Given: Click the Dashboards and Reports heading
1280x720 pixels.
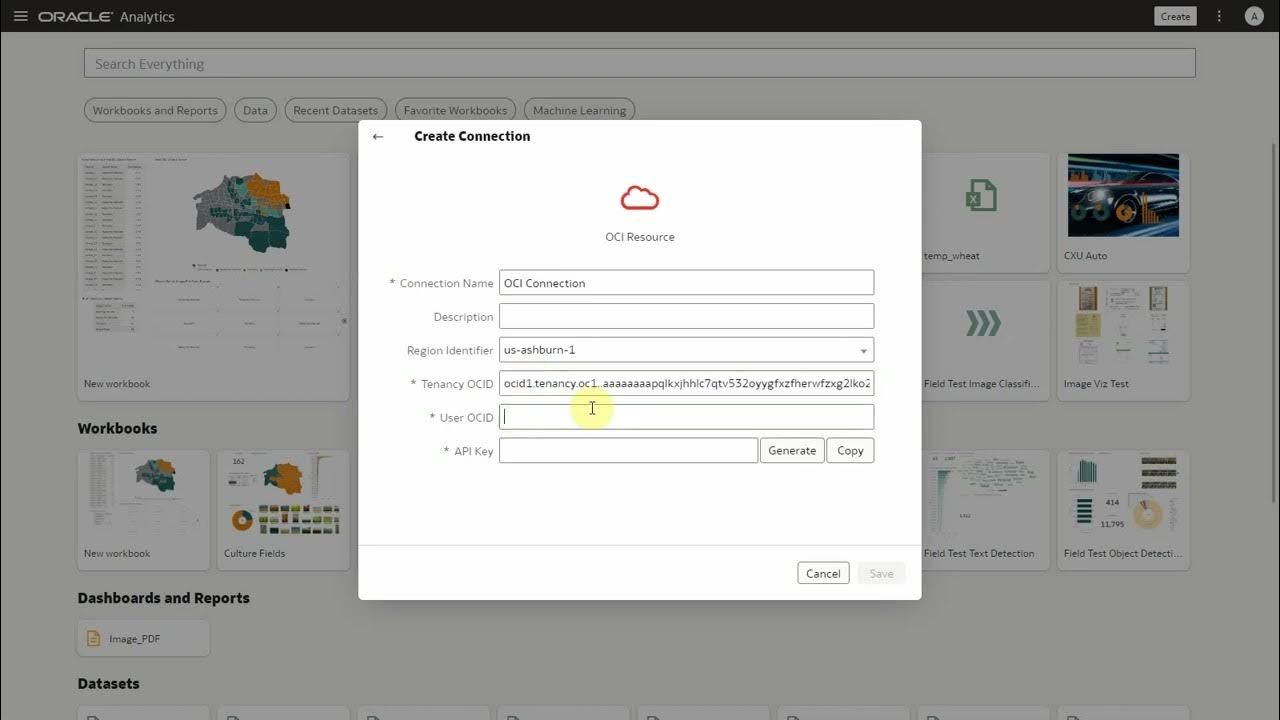Looking at the screenshot, I should click(163, 598).
